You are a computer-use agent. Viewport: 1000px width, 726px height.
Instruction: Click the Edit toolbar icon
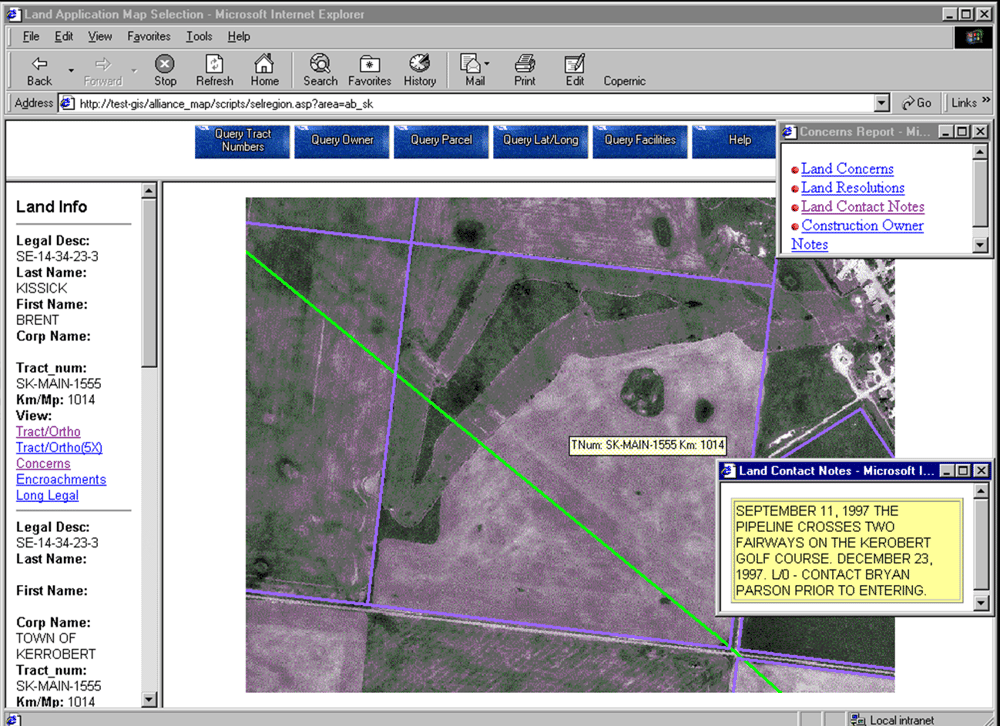(x=575, y=70)
